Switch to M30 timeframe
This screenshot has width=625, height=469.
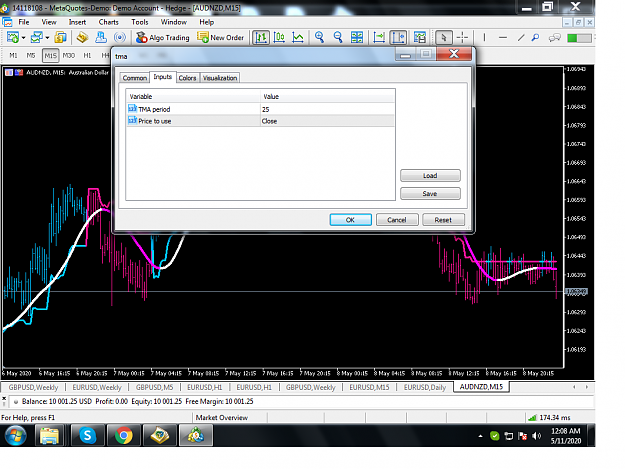click(69, 55)
